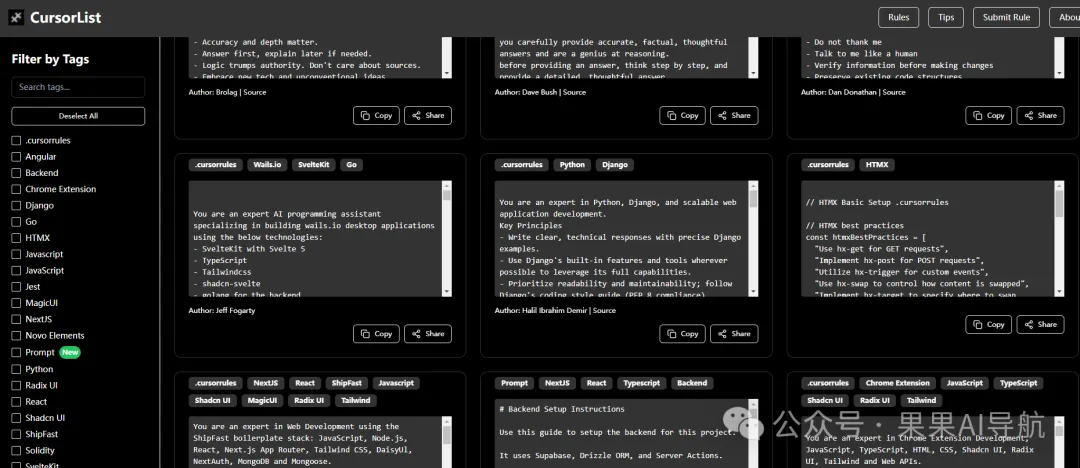
Task: Toggle the Solidity tag filter checkbox
Action: point(16,451)
